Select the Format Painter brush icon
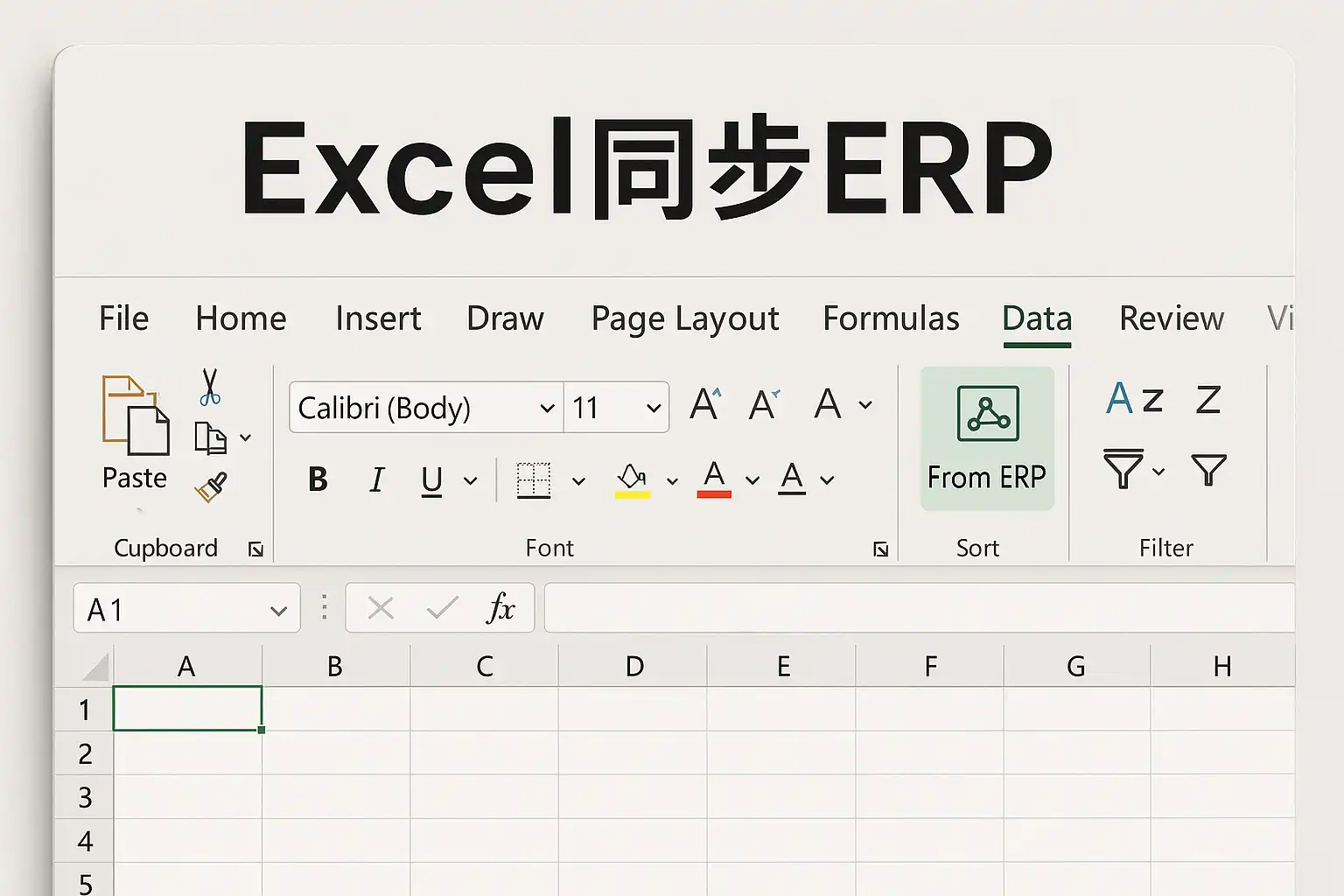The height and width of the screenshot is (896, 1344). 211,486
